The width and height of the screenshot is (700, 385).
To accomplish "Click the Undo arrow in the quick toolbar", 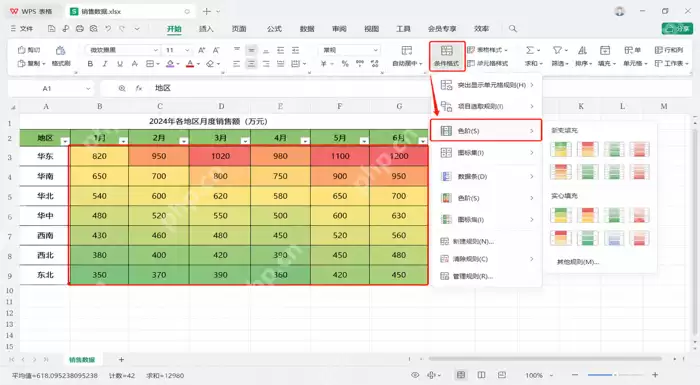I will (108, 29).
